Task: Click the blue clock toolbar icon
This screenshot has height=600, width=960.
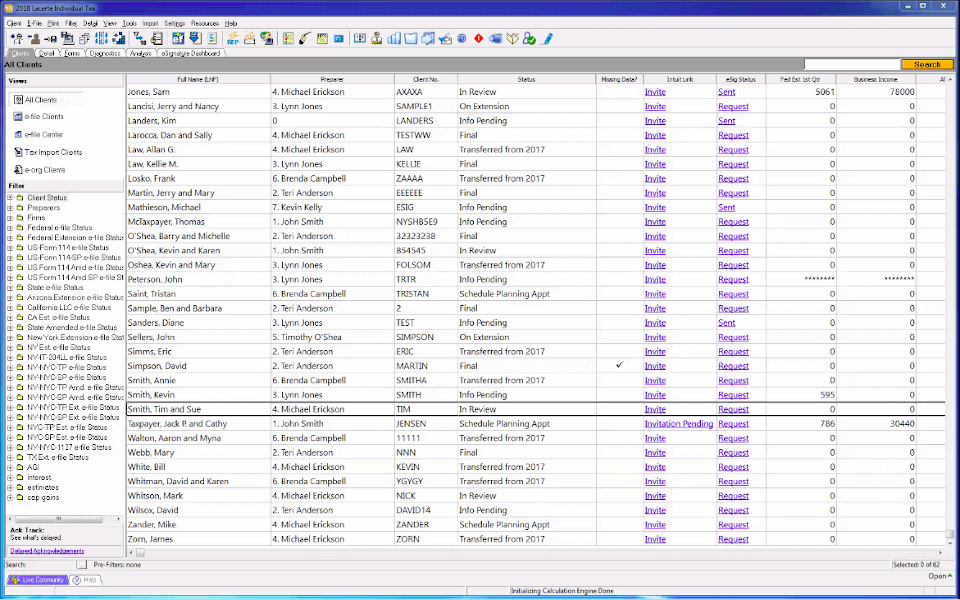Action: [x=462, y=39]
